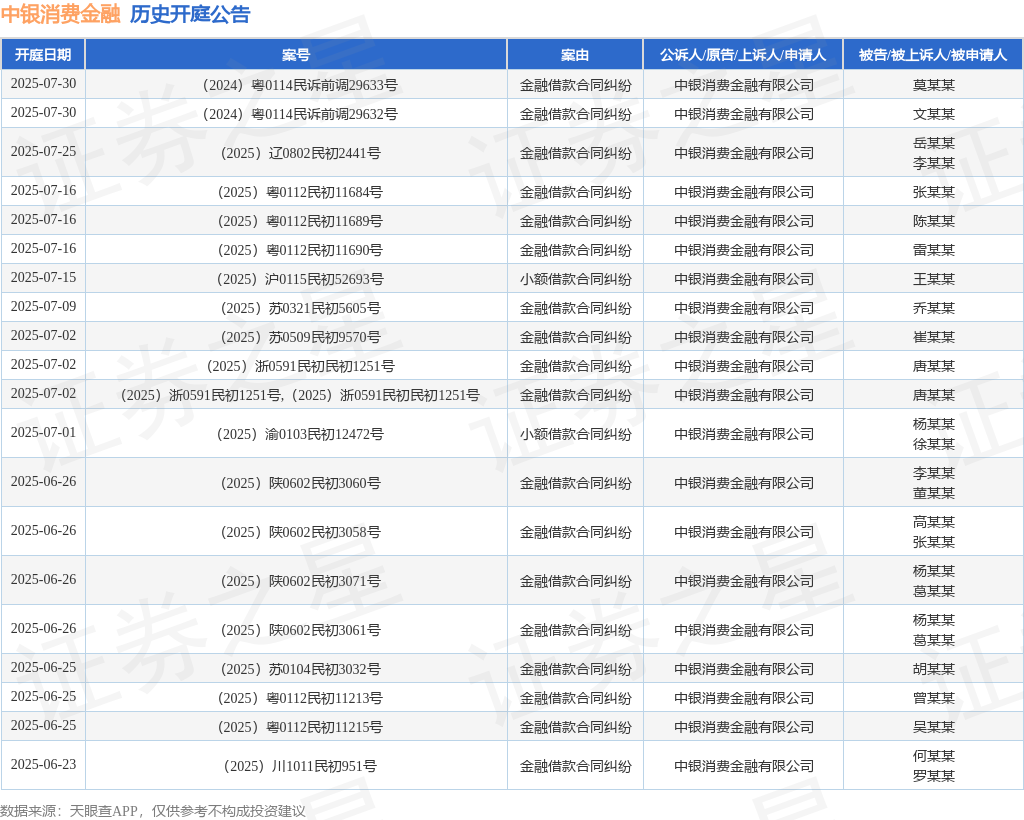Select case number 陕0602民初3061号

point(300,630)
